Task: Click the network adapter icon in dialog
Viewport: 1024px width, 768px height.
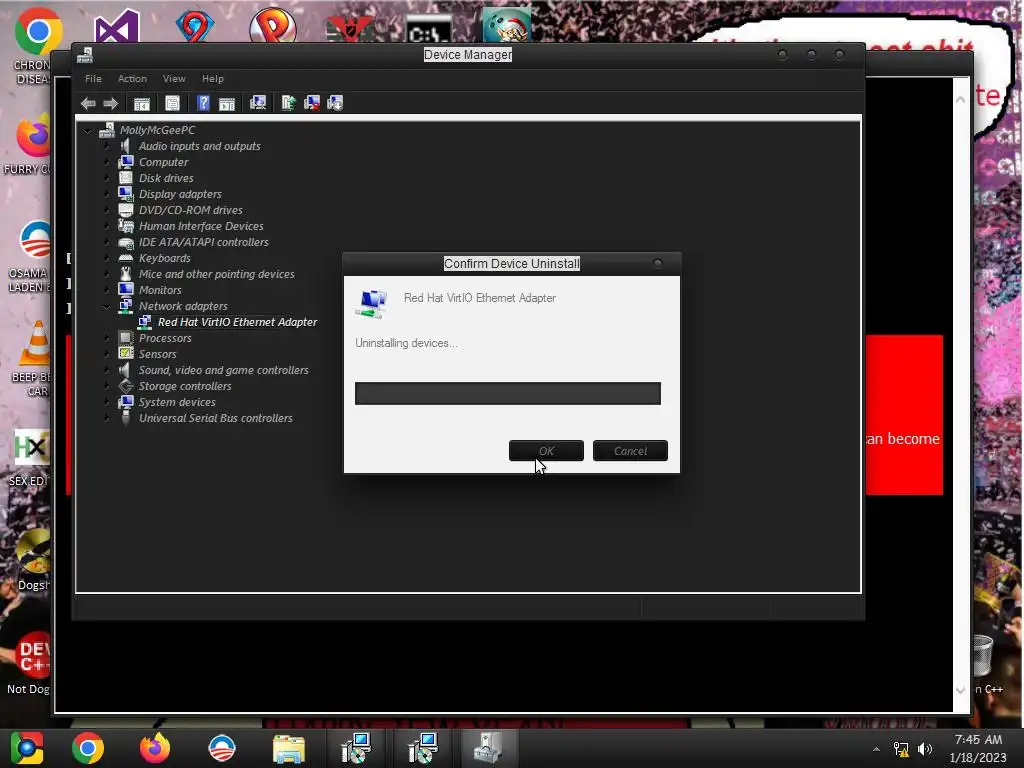Action: click(371, 304)
